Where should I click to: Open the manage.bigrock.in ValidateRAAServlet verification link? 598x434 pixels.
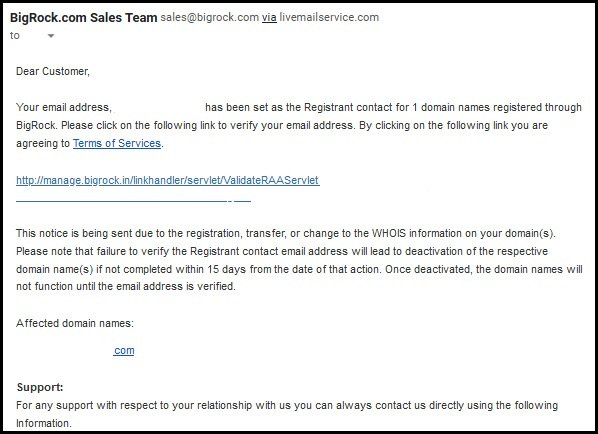coord(168,180)
